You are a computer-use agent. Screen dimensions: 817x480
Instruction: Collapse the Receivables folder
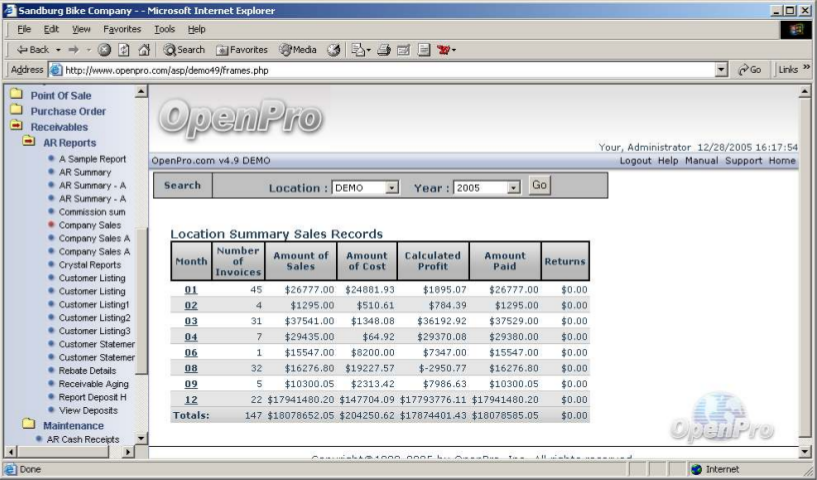pos(17,125)
